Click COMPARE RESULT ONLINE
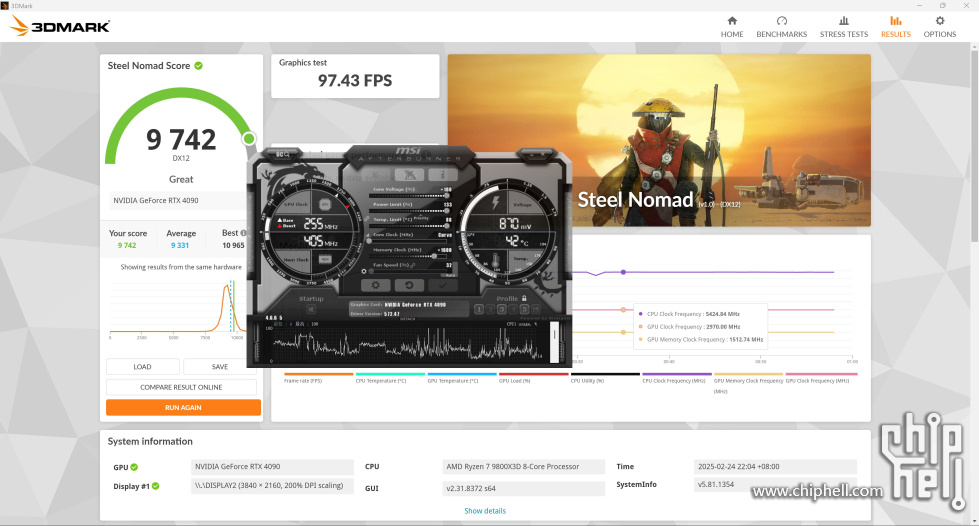 pyautogui.click(x=181, y=387)
